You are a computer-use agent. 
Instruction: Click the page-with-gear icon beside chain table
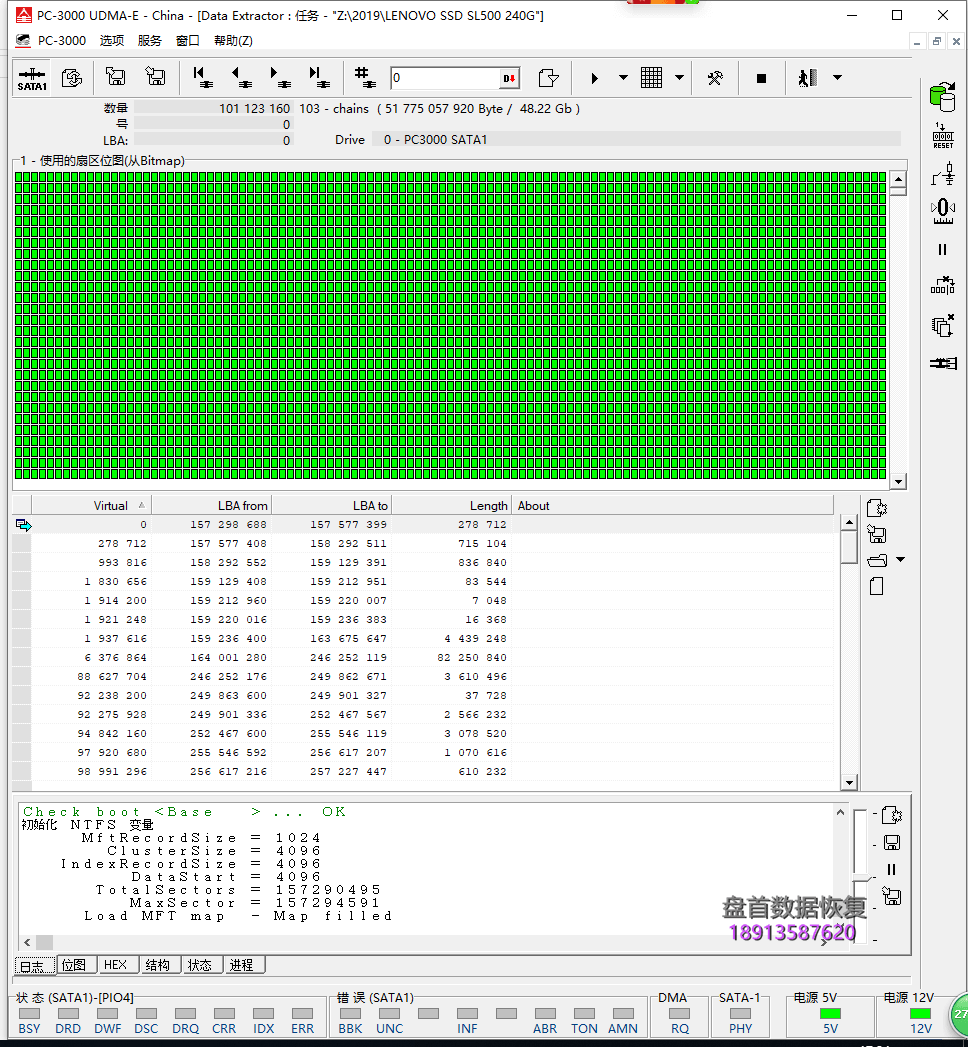pos(877,508)
